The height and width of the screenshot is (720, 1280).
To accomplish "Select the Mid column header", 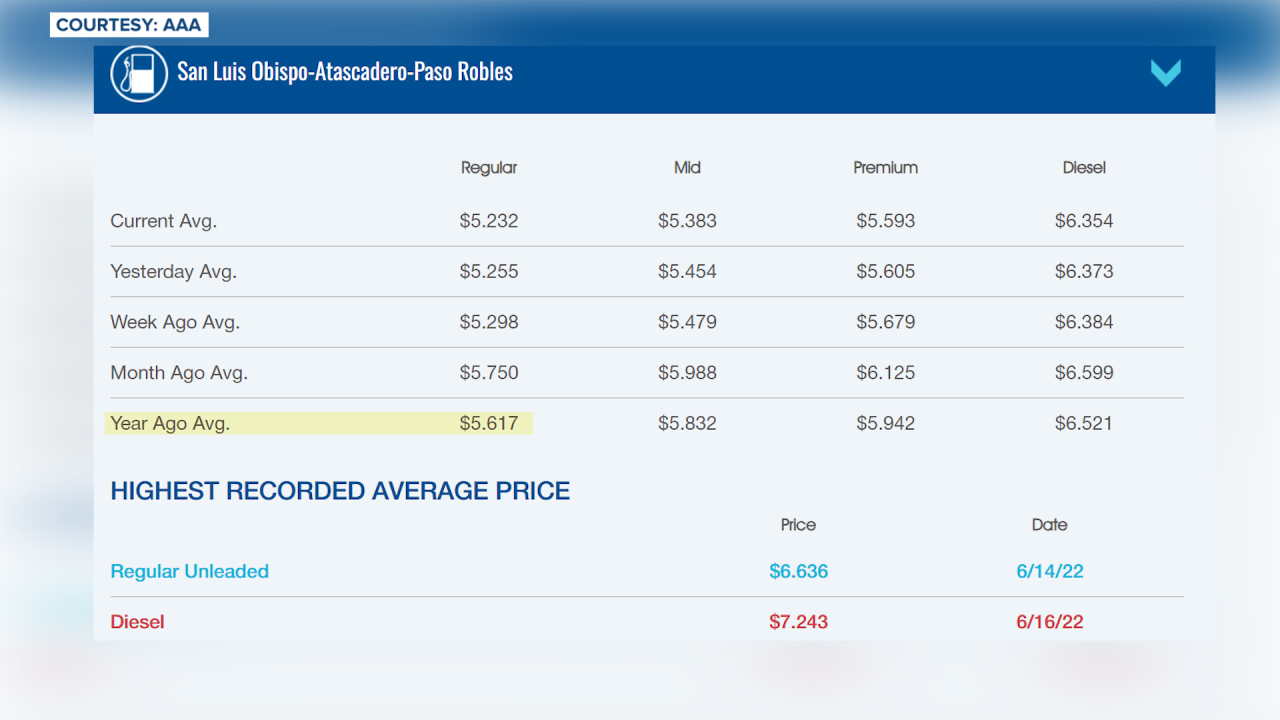I will pyautogui.click(x=687, y=168).
